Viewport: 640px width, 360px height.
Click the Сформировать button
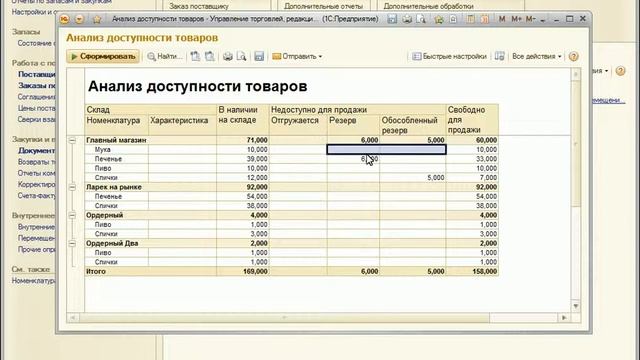click(103, 56)
